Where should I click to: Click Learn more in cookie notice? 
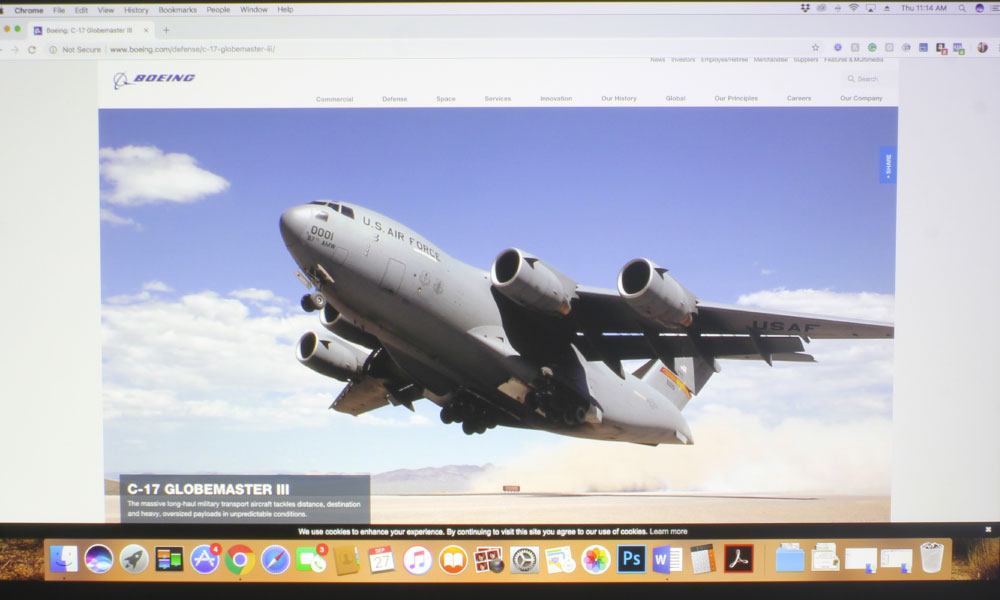(668, 531)
